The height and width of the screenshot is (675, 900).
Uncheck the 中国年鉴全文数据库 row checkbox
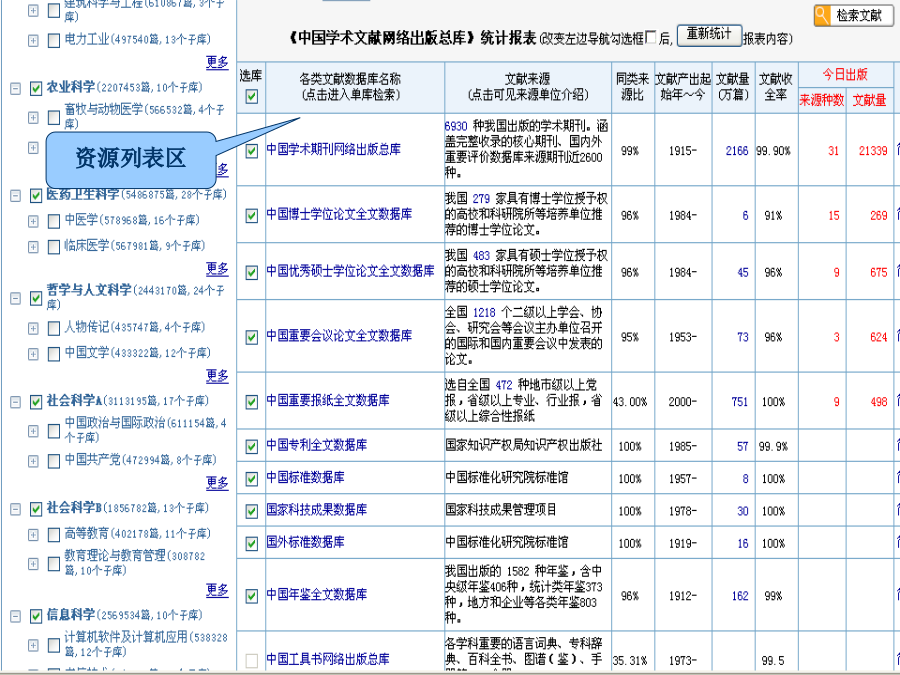(251, 596)
